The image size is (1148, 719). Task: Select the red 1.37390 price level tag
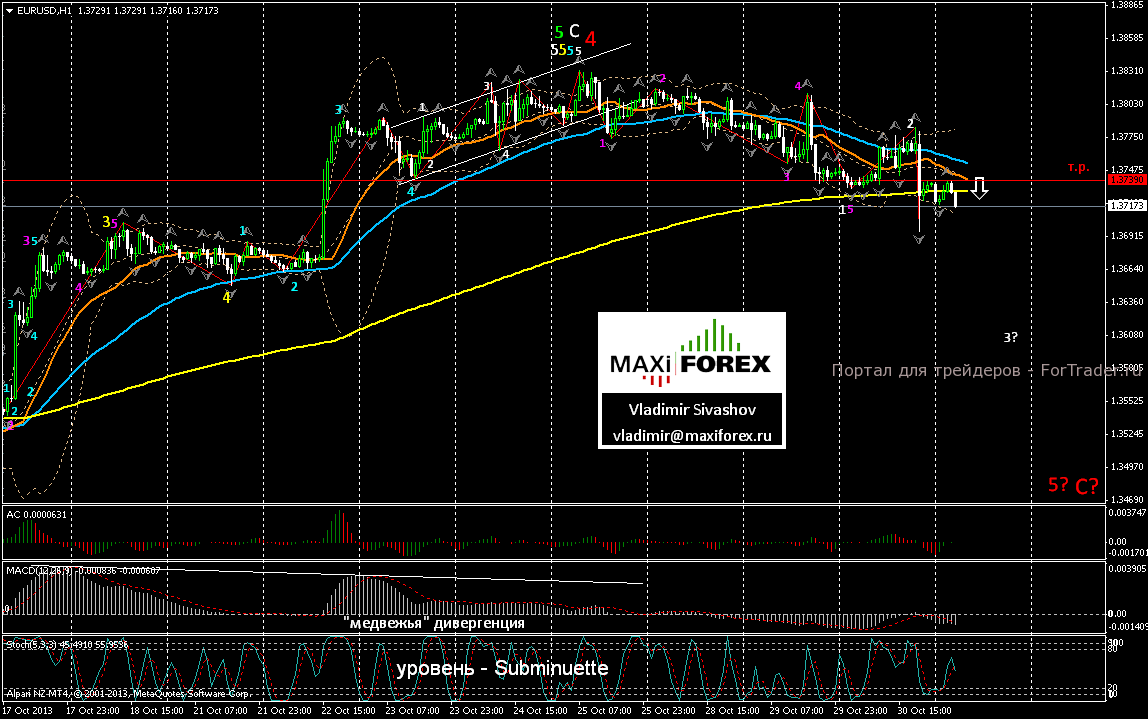1126,181
